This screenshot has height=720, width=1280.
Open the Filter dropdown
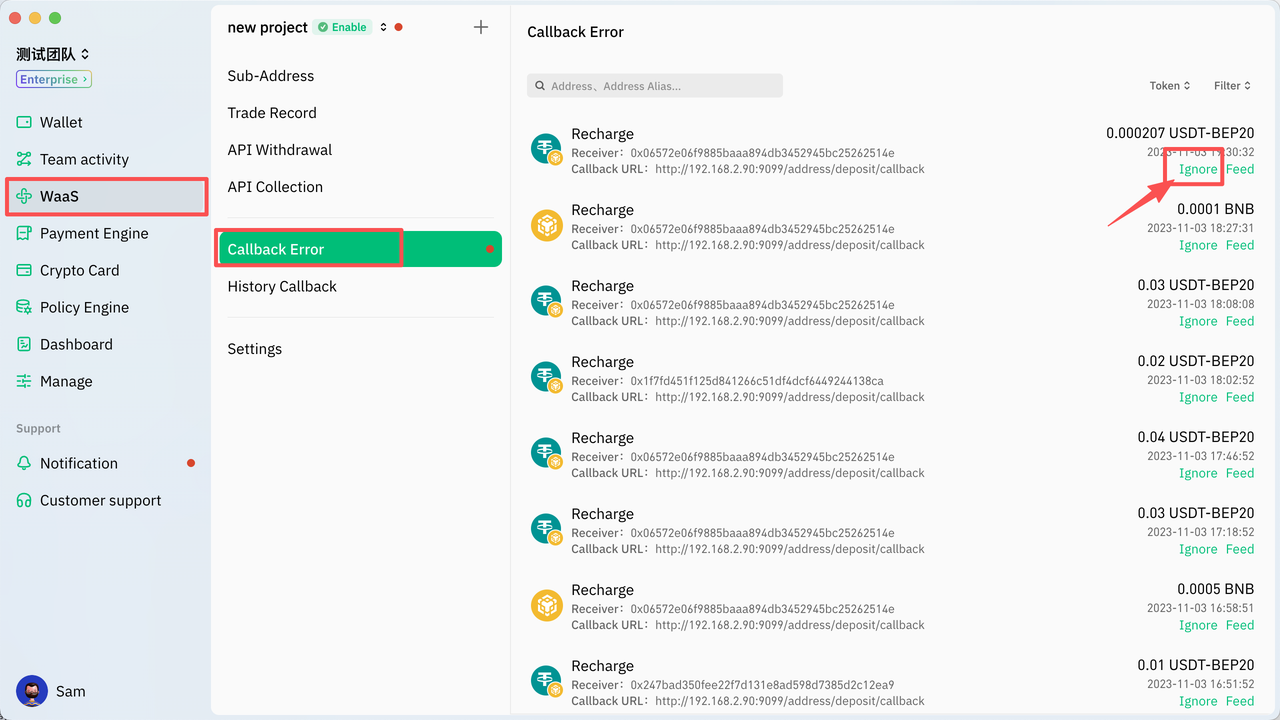tap(1232, 86)
